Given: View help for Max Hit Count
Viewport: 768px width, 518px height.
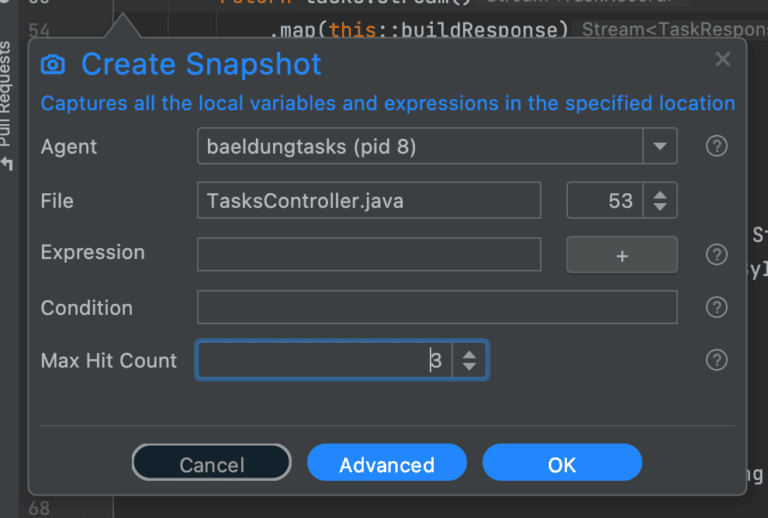Looking at the screenshot, I should tap(716, 361).
